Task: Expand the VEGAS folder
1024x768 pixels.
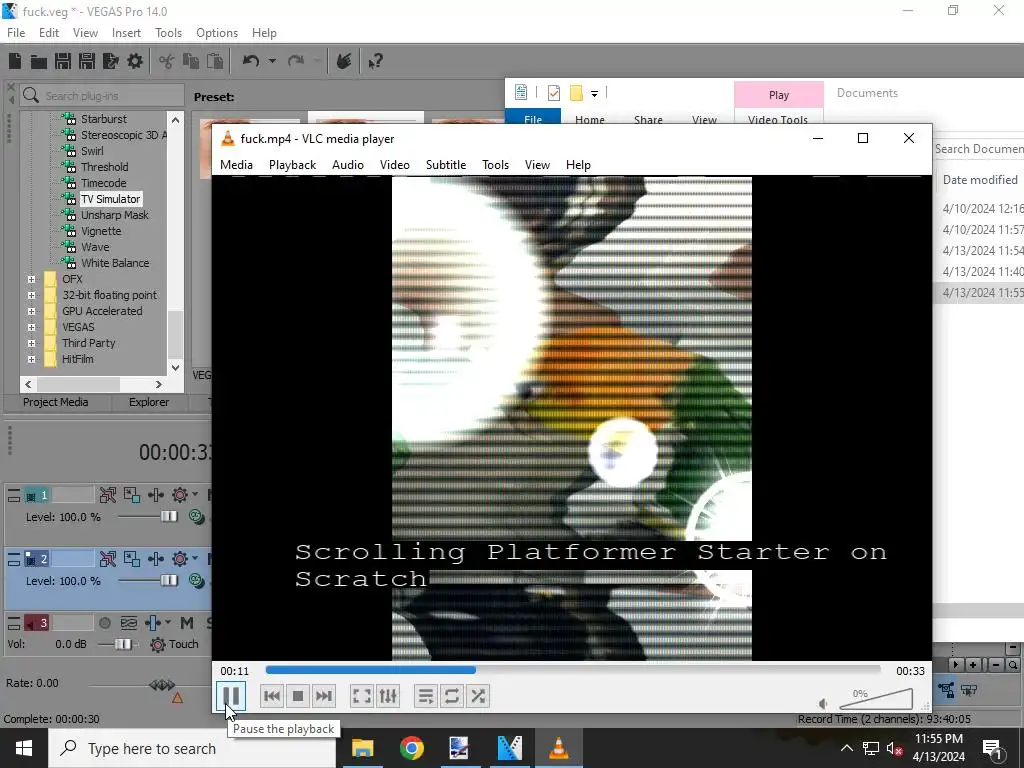Action: 31,327
